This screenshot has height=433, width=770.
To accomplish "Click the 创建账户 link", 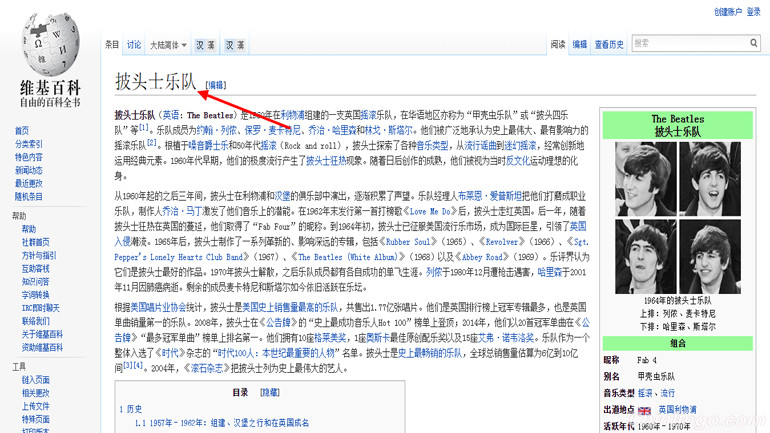I will tap(728, 12).
